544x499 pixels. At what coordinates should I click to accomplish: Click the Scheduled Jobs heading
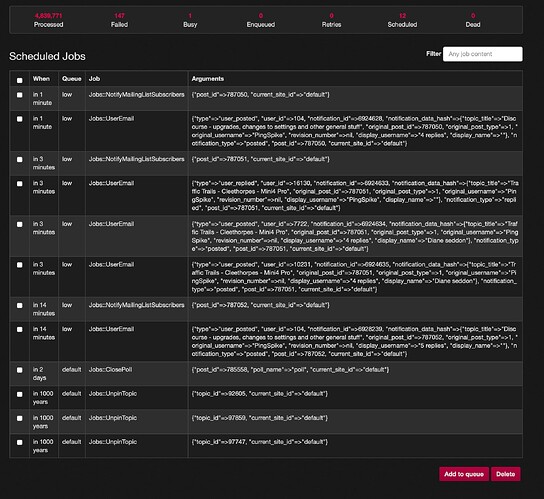(x=47, y=56)
